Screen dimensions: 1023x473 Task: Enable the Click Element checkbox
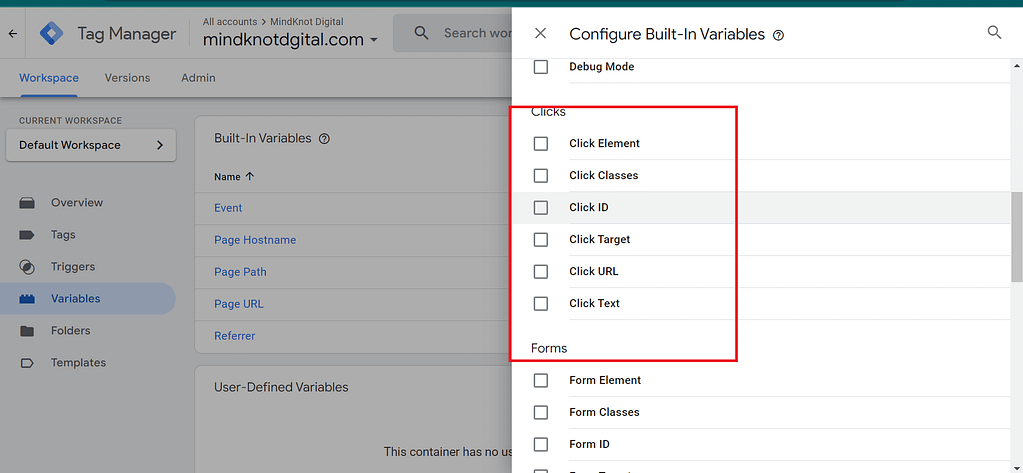click(541, 144)
